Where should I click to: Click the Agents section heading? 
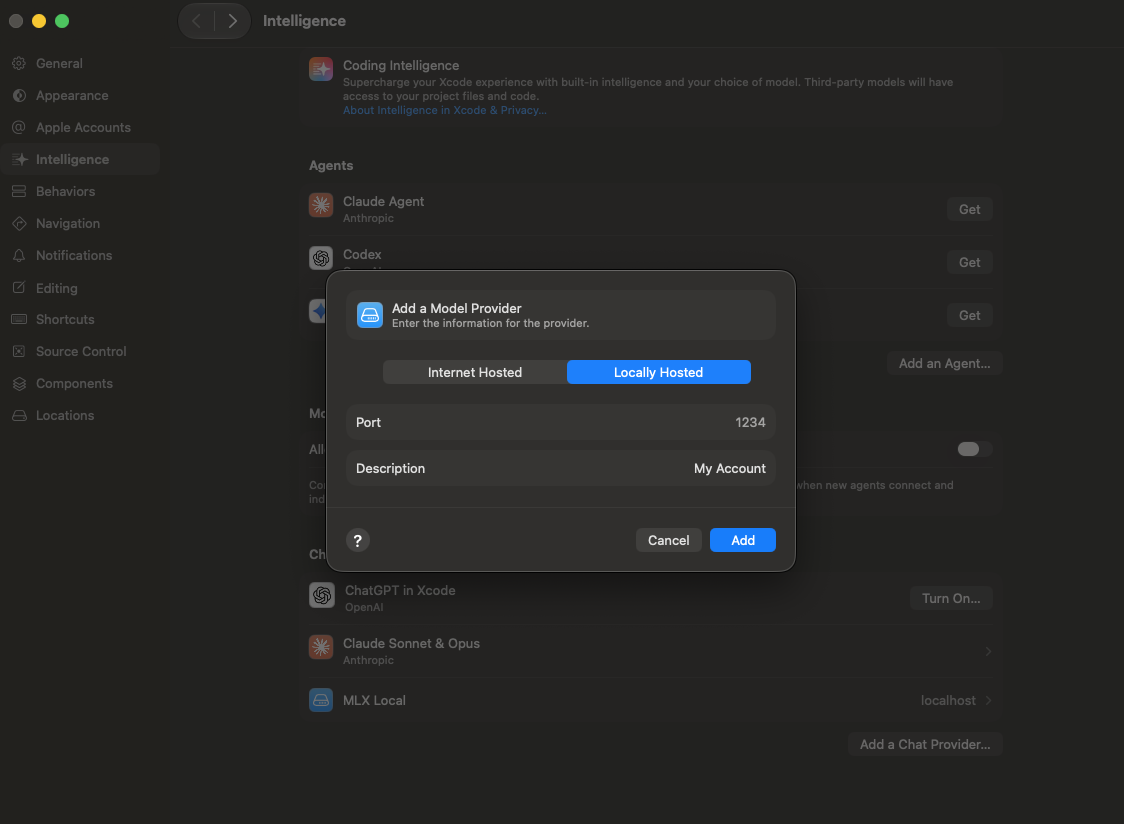[330, 165]
